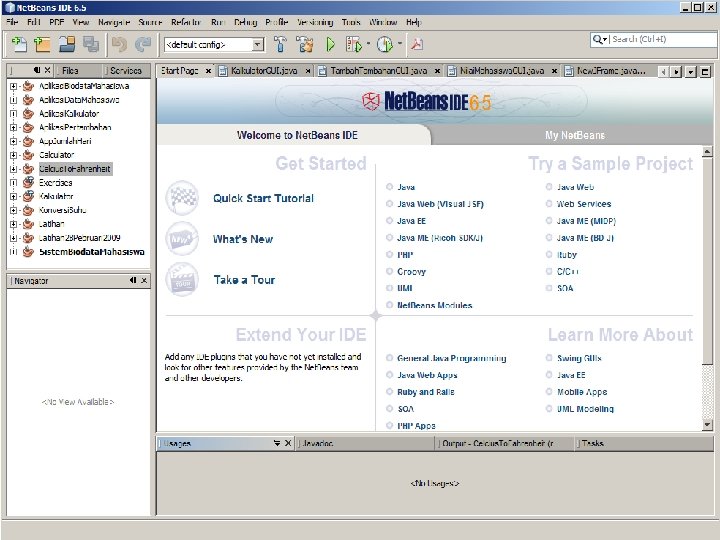
Task: Click the What's New icon
Action: pos(182,239)
